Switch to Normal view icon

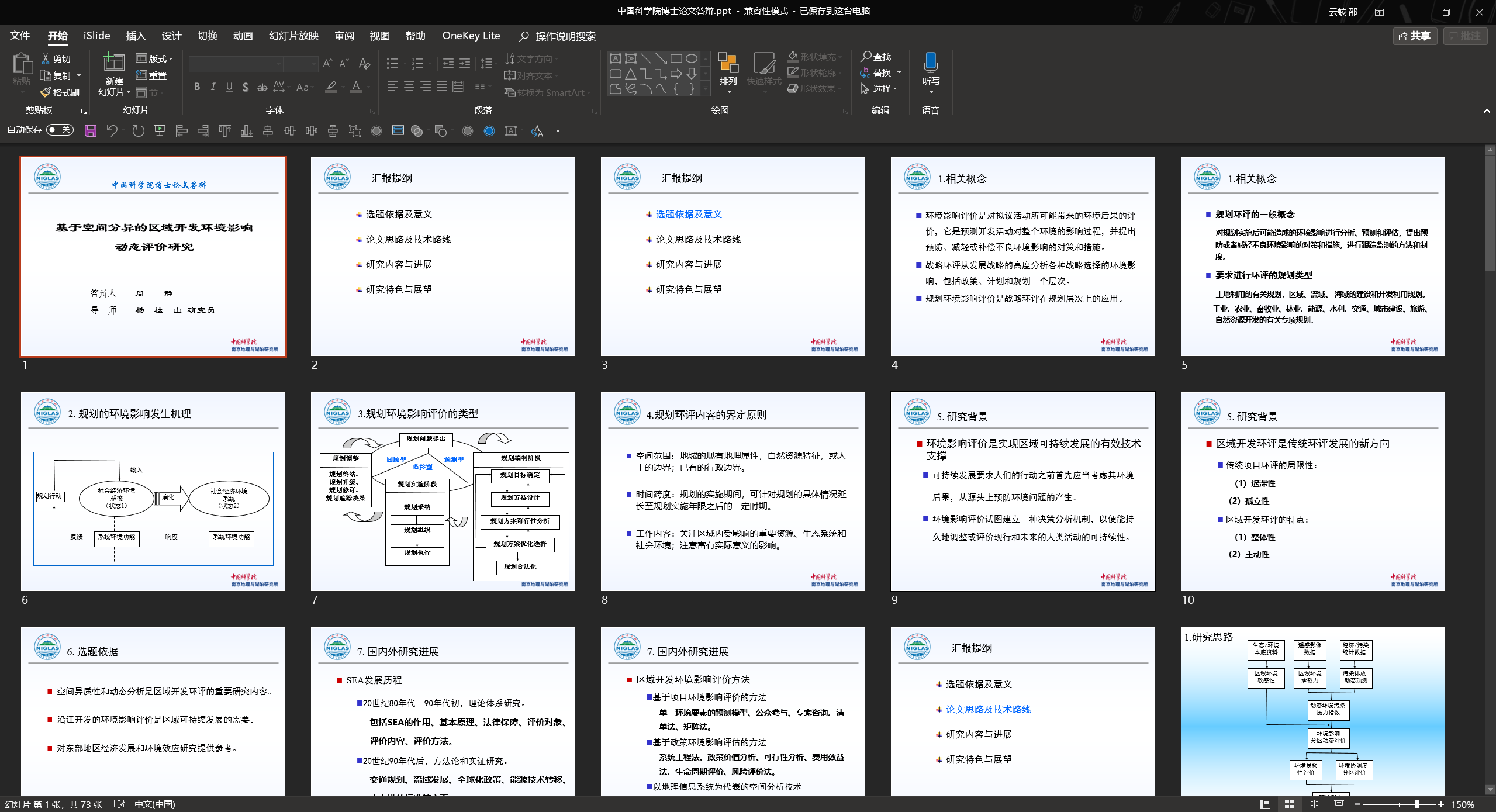(x=1265, y=804)
